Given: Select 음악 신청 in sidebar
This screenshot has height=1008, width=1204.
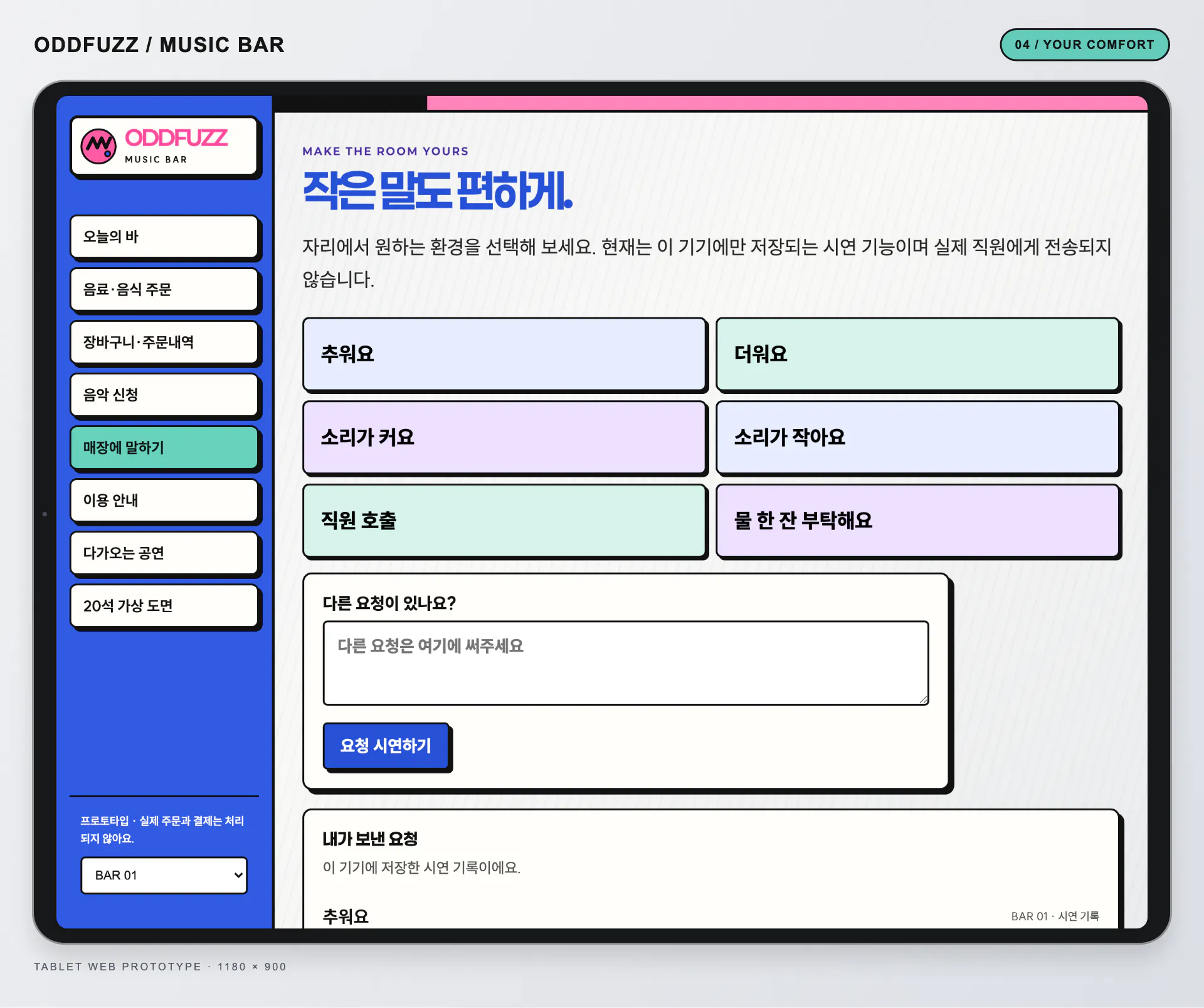Looking at the screenshot, I should pos(164,395).
